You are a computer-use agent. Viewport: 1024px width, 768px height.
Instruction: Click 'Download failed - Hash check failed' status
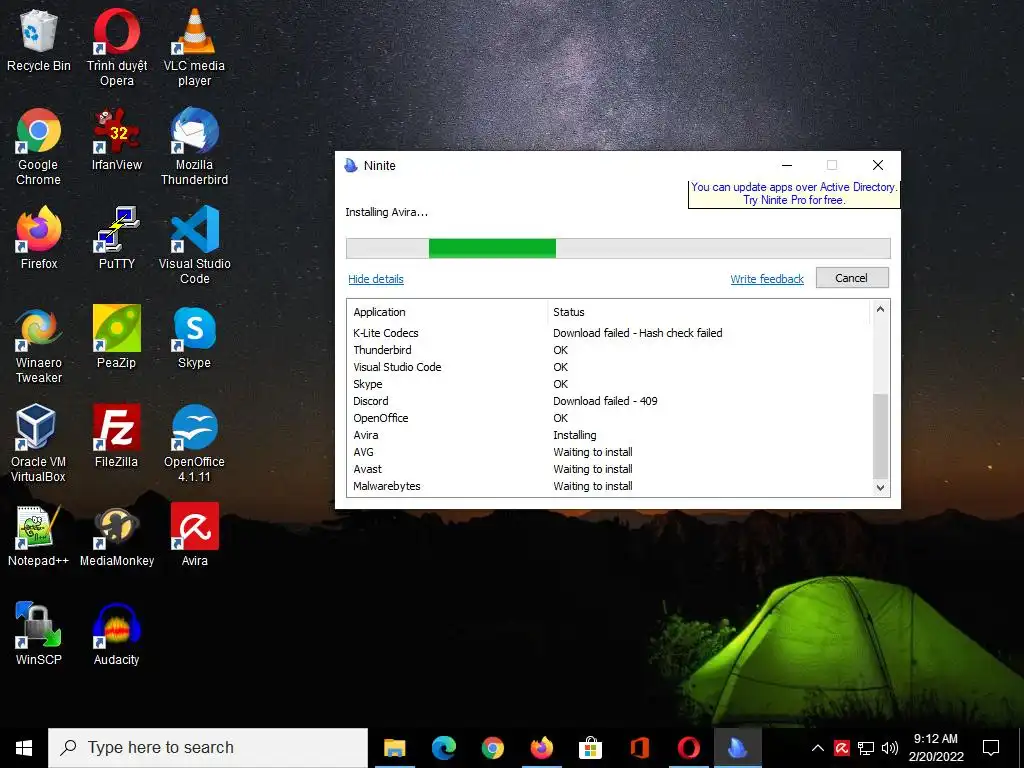click(x=637, y=333)
